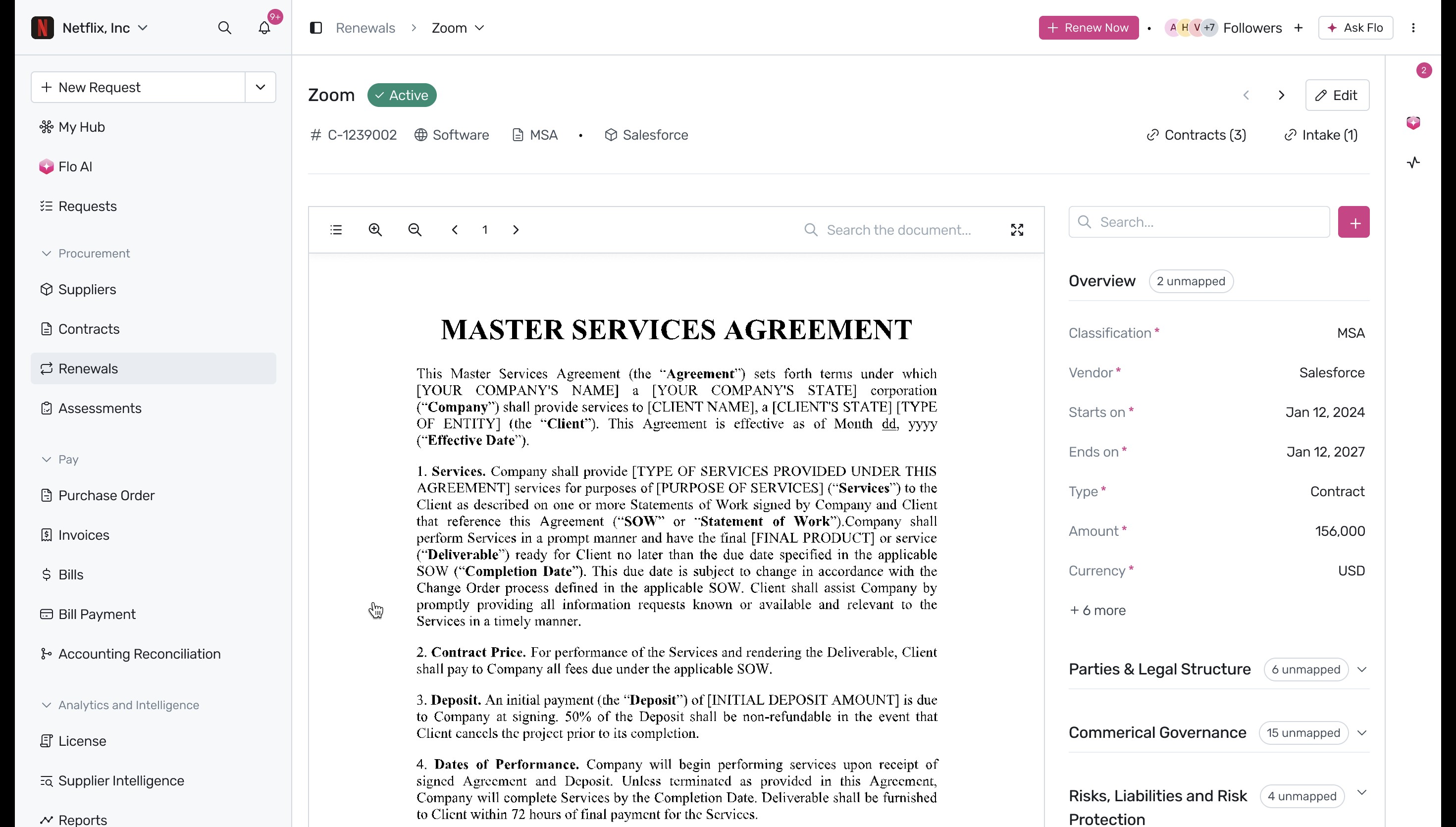Open Contracts in sidebar

tap(154, 329)
